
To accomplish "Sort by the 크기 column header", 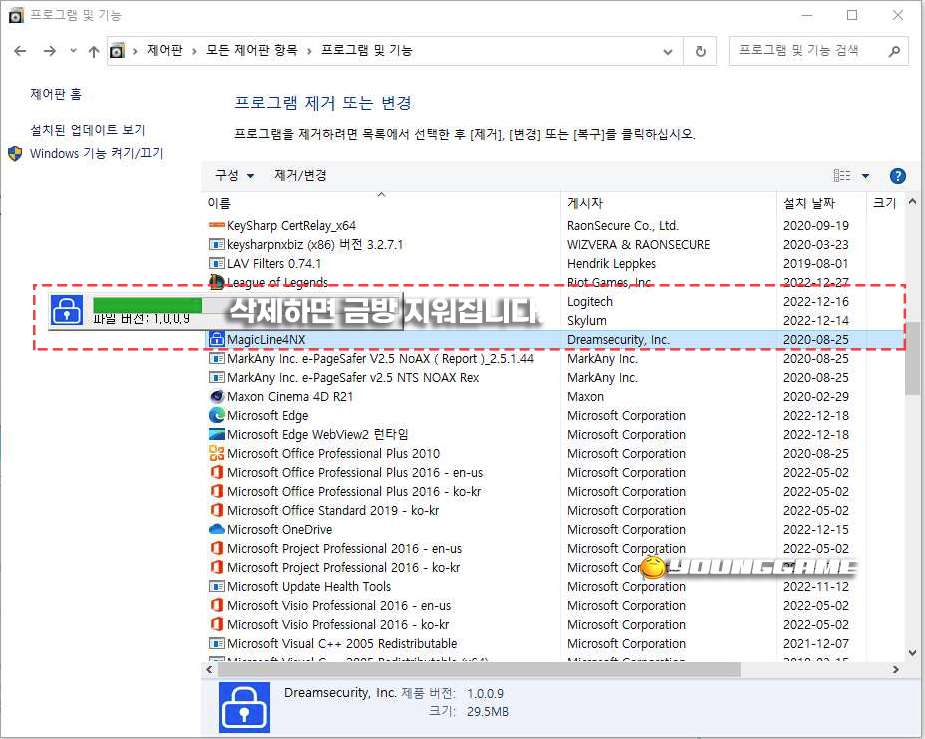I will 884,203.
